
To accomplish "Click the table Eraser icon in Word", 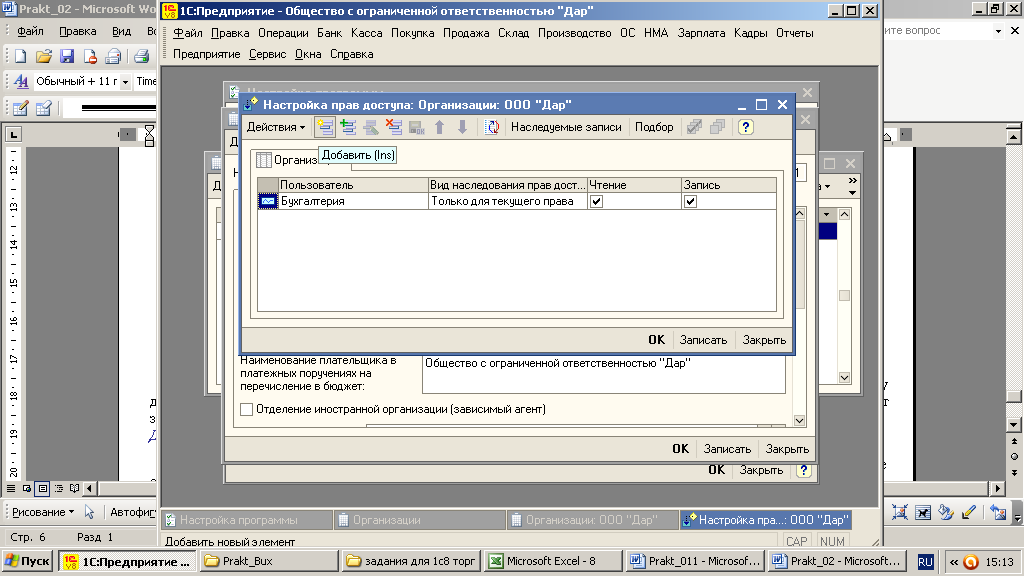I will point(44,108).
